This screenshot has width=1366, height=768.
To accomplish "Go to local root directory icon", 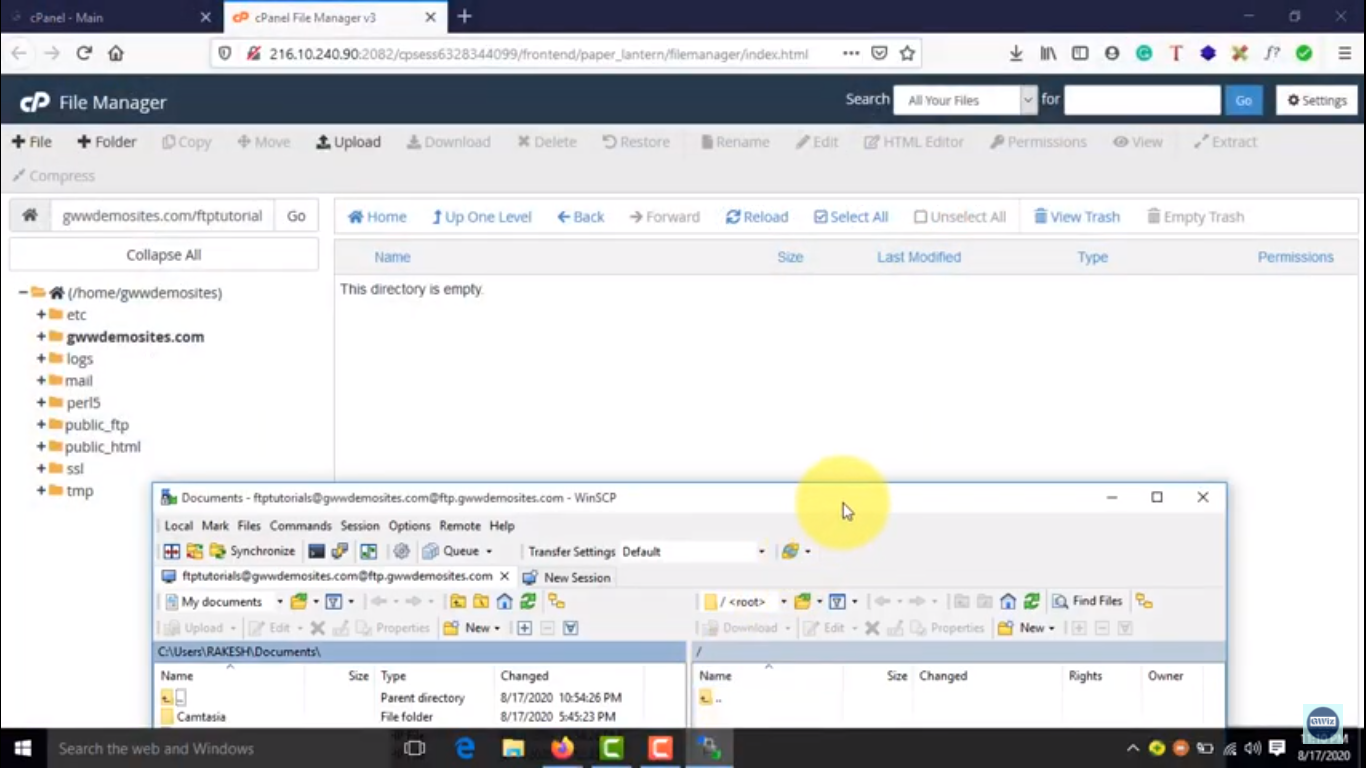I will click(481, 602).
